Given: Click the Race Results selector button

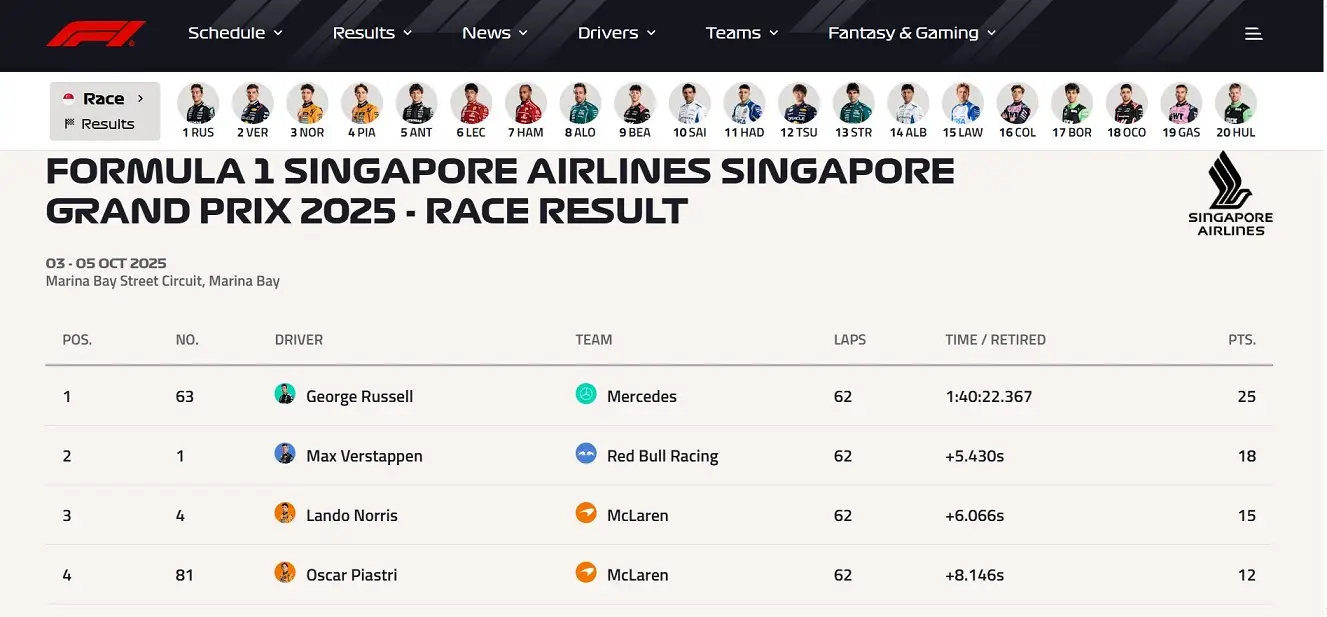Looking at the screenshot, I should [105, 111].
